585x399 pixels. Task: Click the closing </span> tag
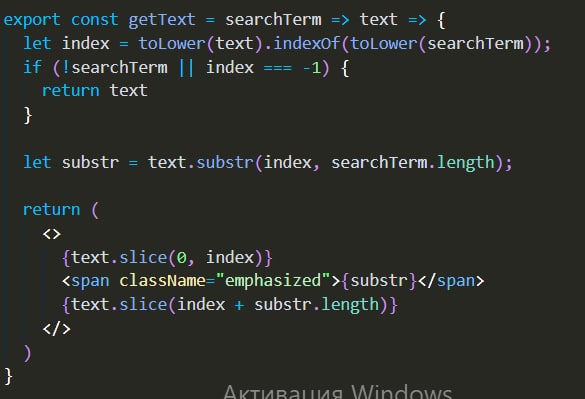tap(451, 281)
